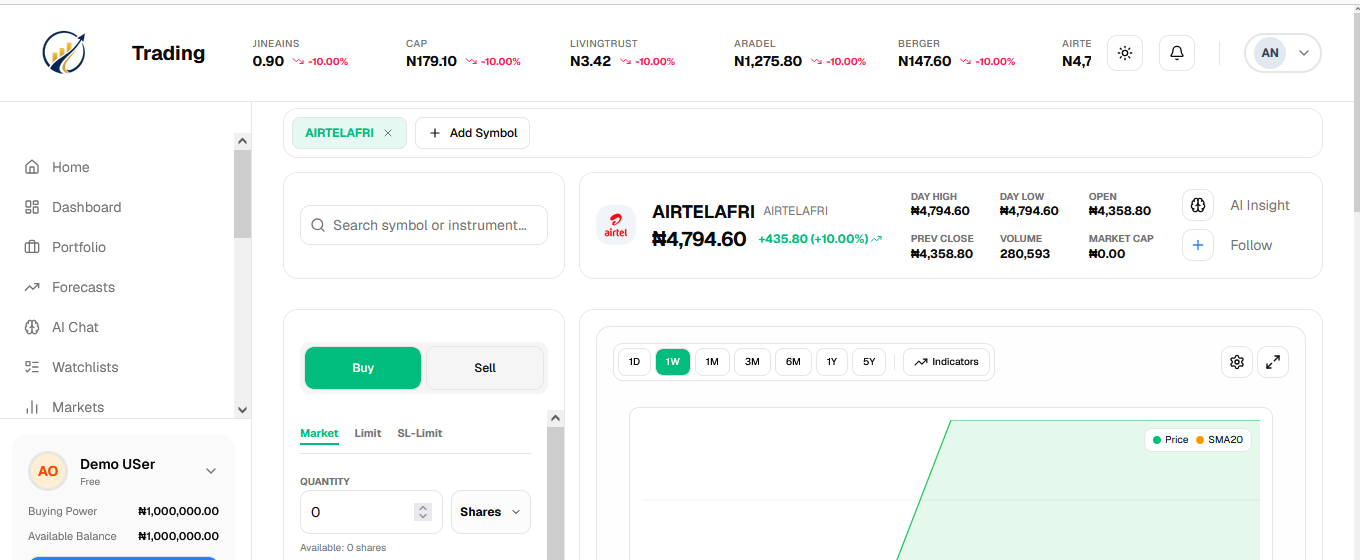
Task: Click the quantity stepper arrows
Action: click(423, 512)
